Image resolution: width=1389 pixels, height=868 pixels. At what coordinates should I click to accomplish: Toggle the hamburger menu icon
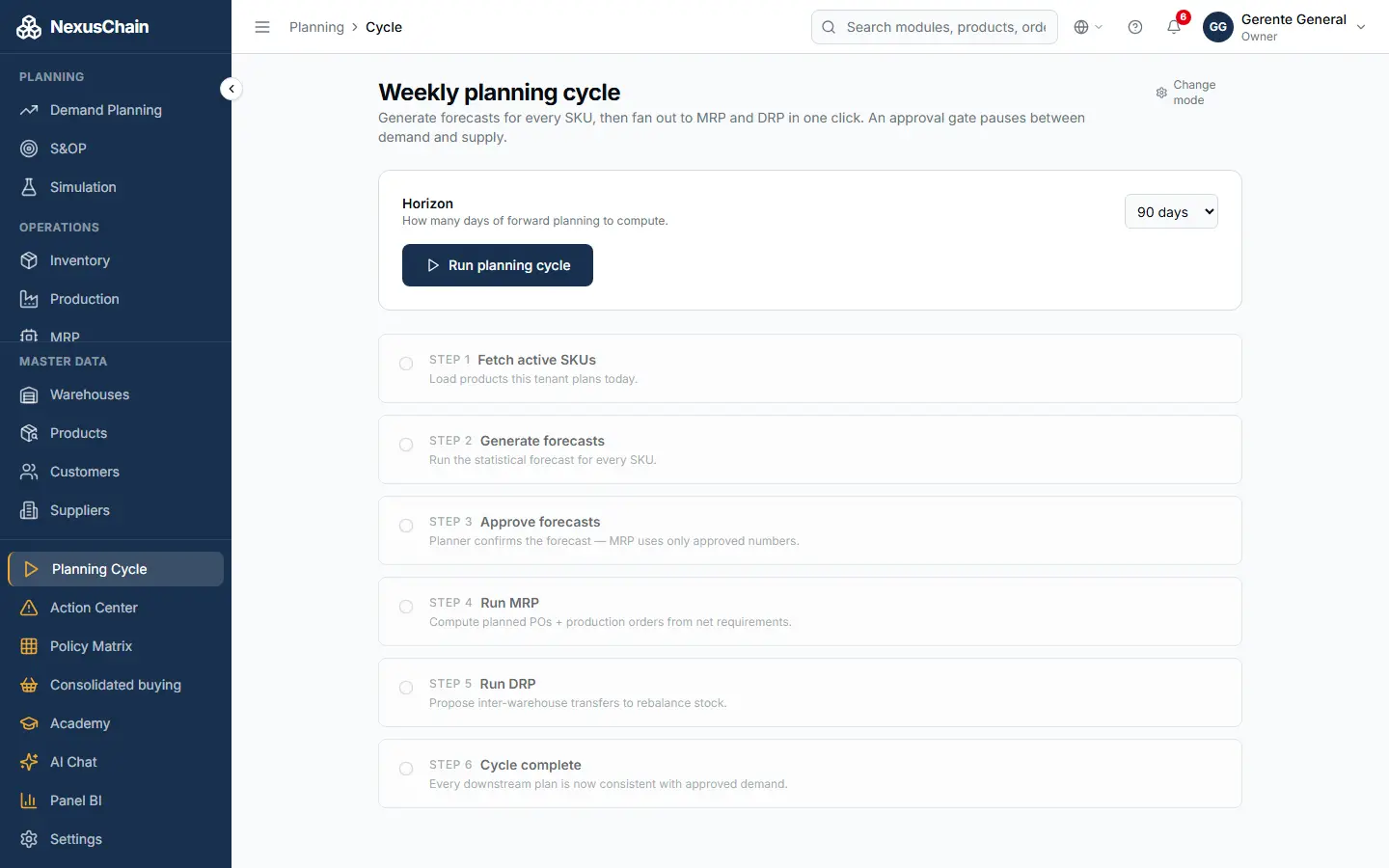coord(262,27)
